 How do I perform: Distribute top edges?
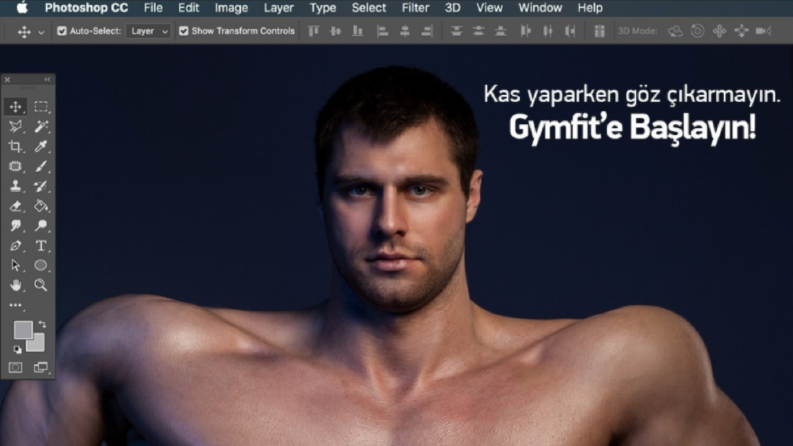pyautogui.click(x=456, y=31)
